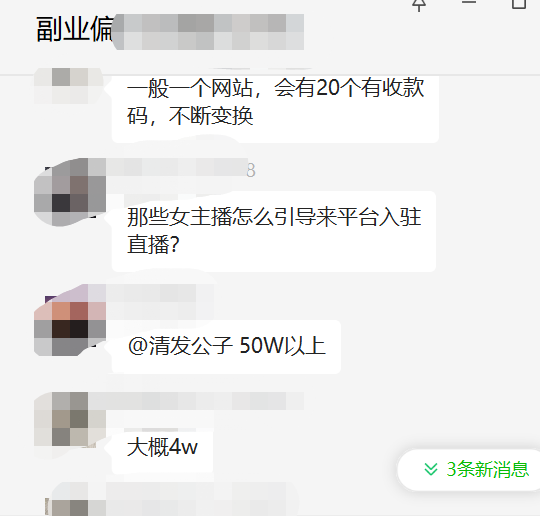540x516 pixels.
Task: Open avatar of the 50W以上 message sender
Action: click(x=70, y=320)
